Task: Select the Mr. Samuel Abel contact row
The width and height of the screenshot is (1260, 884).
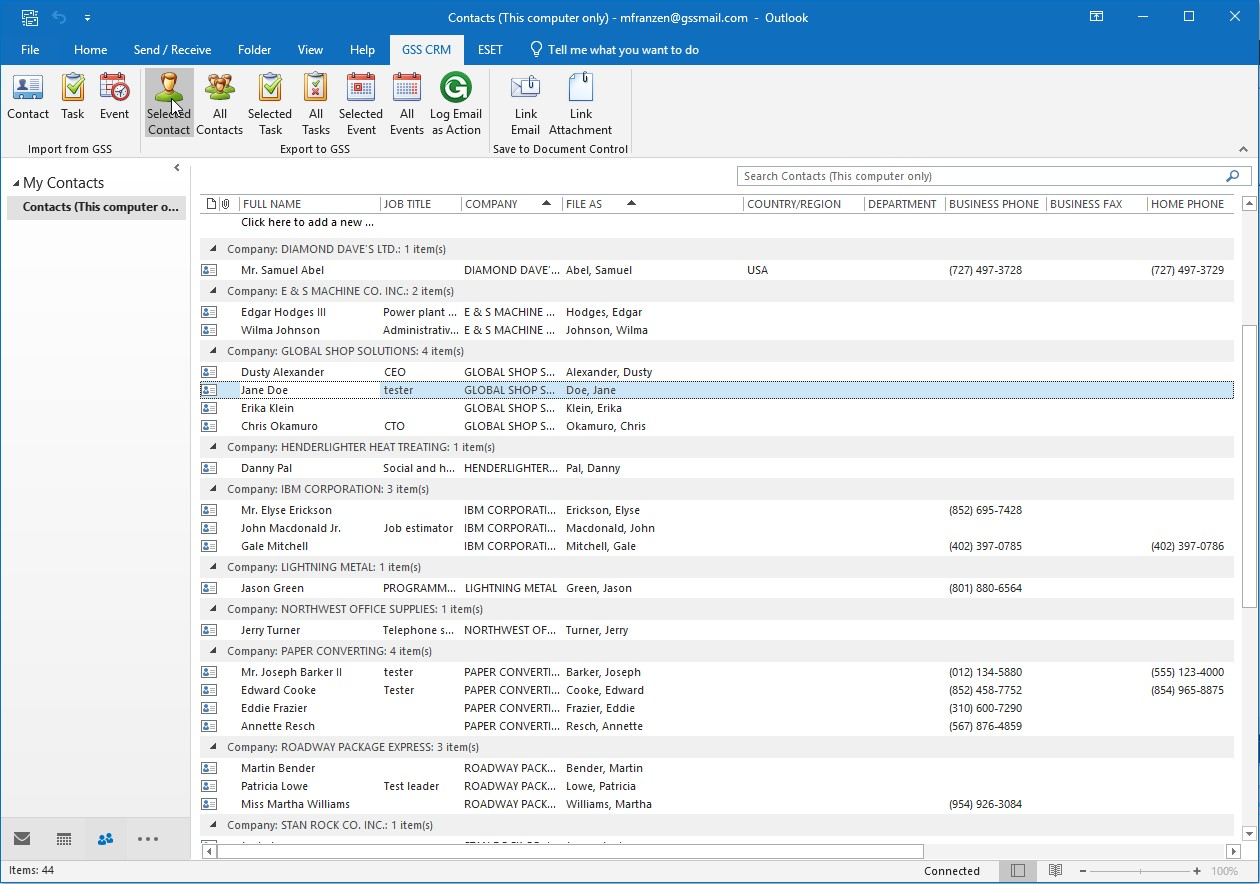Action: pyautogui.click(x=717, y=270)
